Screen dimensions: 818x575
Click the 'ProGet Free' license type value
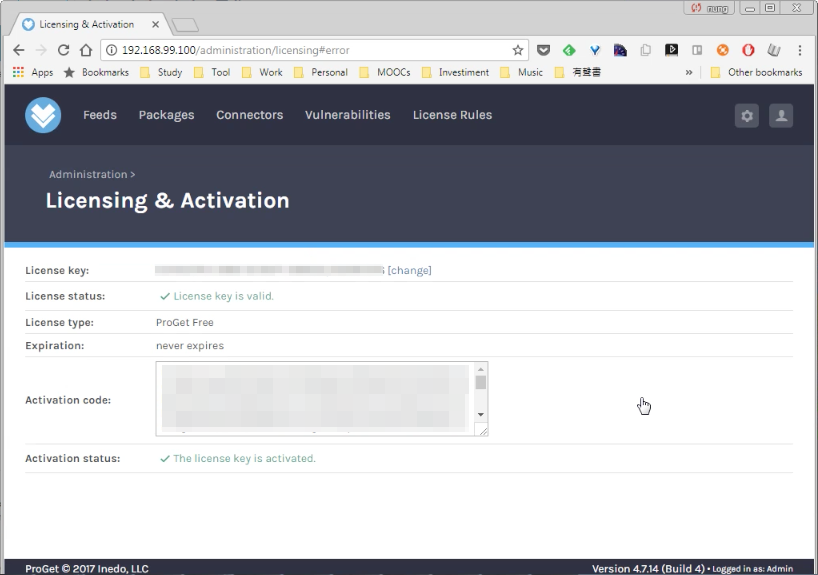[x=185, y=322]
